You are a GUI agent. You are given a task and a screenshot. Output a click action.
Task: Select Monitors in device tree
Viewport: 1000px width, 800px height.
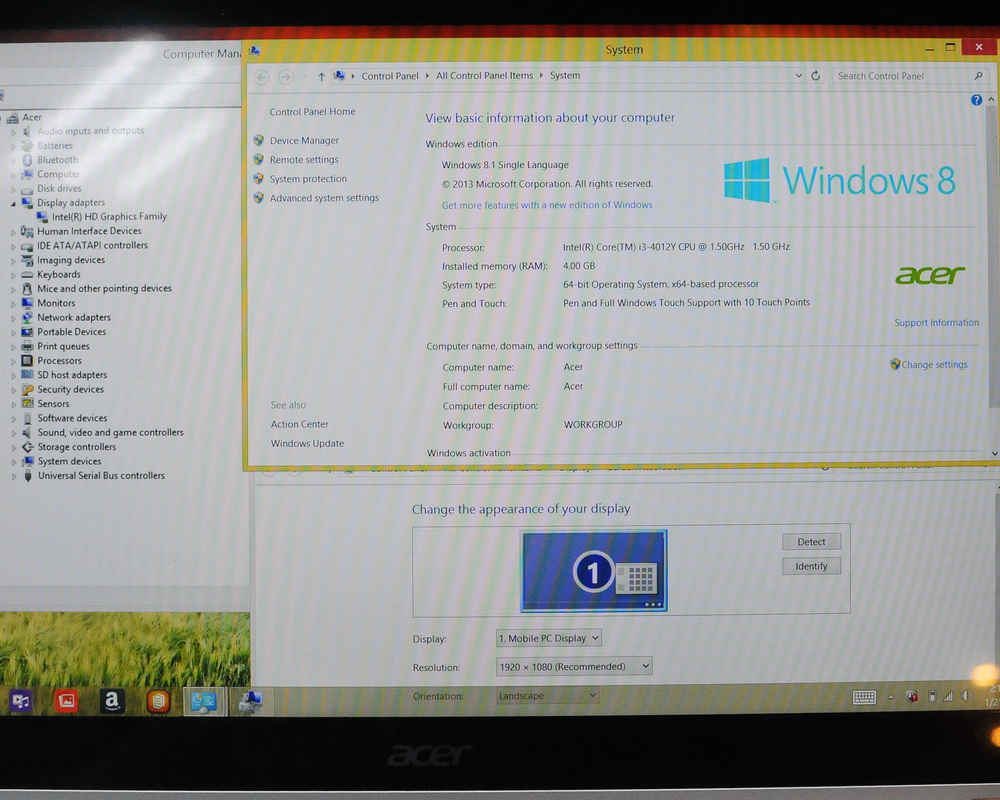tap(56, 303)
